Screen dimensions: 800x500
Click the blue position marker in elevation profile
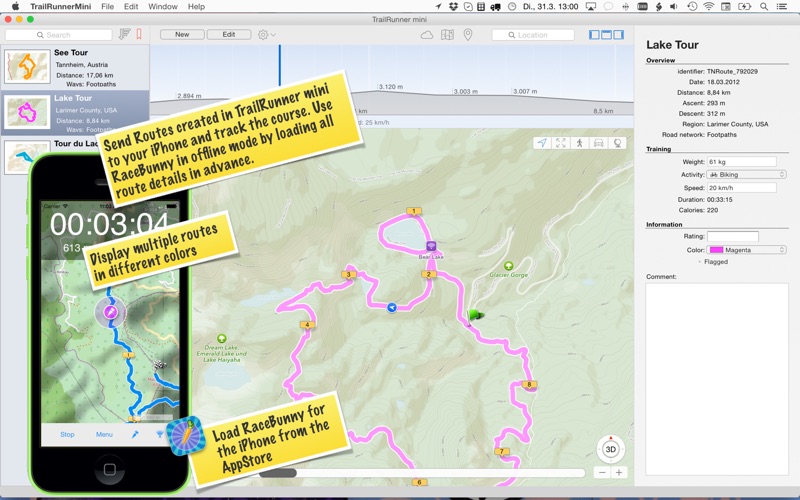(280, 65)
